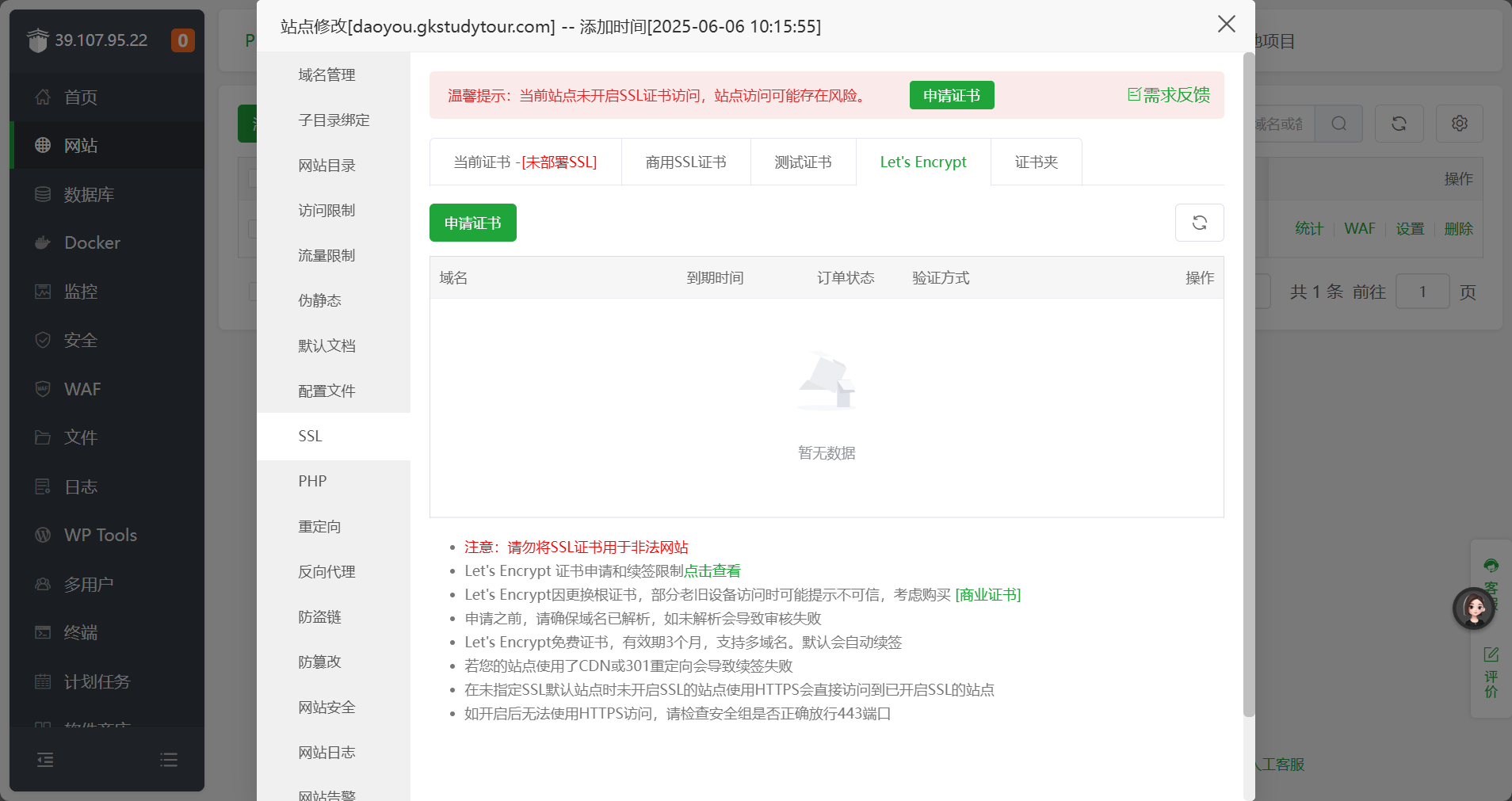Viewport: 1512px width, 801px height.
Task: Click the refresh icon in certificate list
Action: [1199, 223]
